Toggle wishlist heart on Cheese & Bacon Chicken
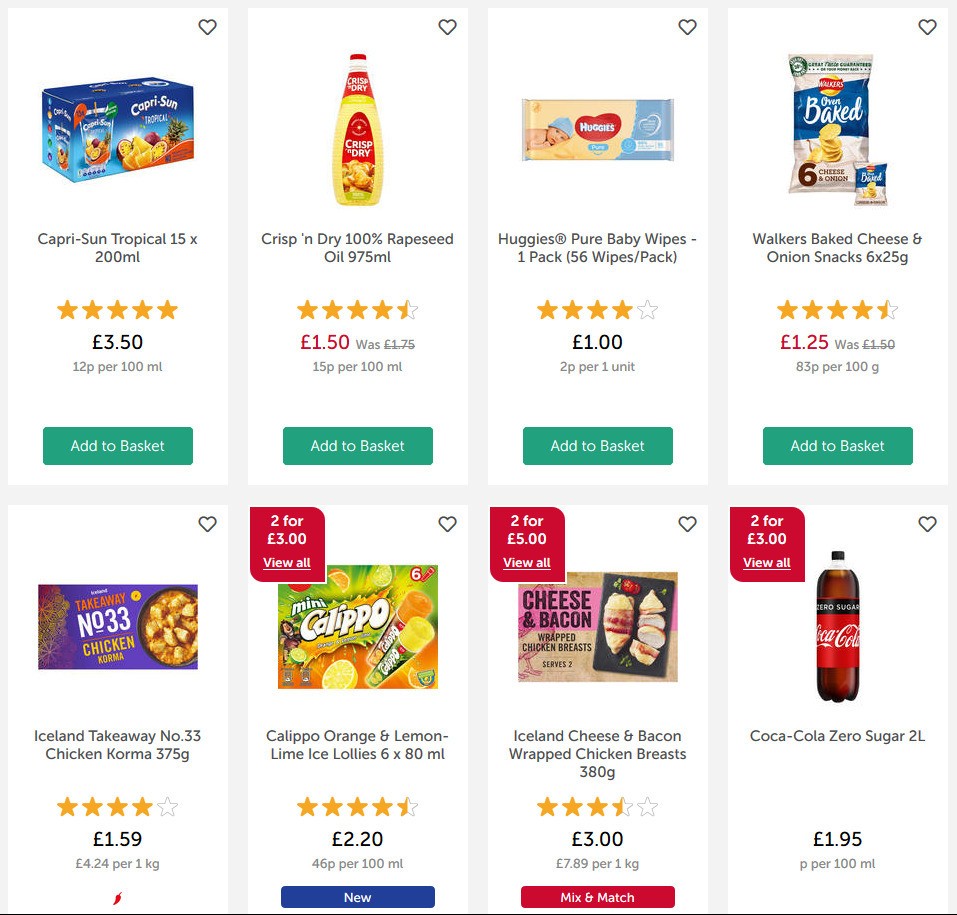The image size is (957, 915). [x=687, y=524]
